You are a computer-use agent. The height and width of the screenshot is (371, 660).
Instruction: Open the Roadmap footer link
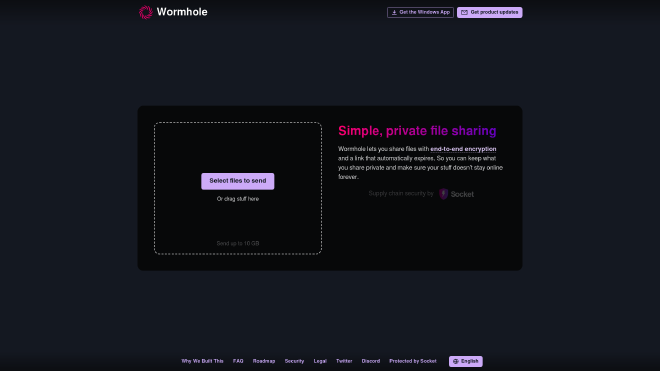[264, 361]
